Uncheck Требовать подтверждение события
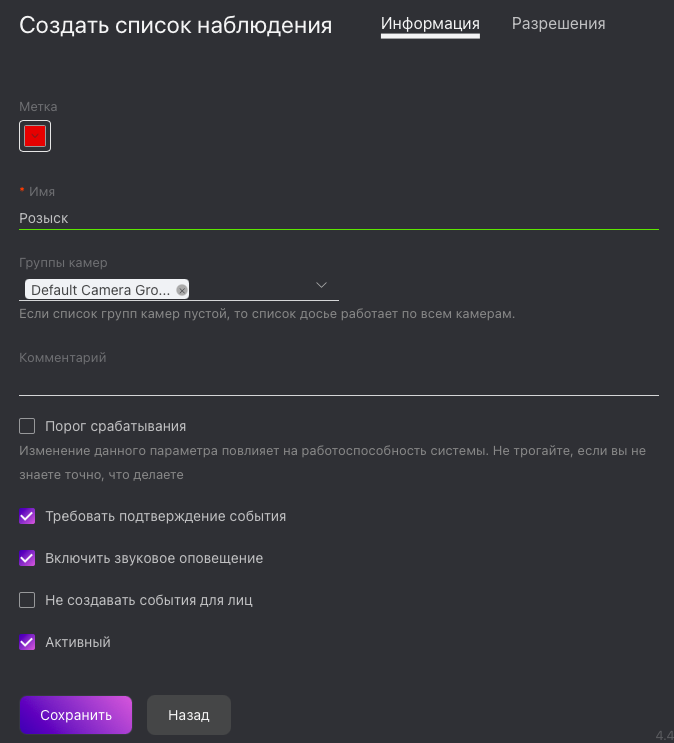The width and height of the screenshot is (674, 743). click(27, 516)
